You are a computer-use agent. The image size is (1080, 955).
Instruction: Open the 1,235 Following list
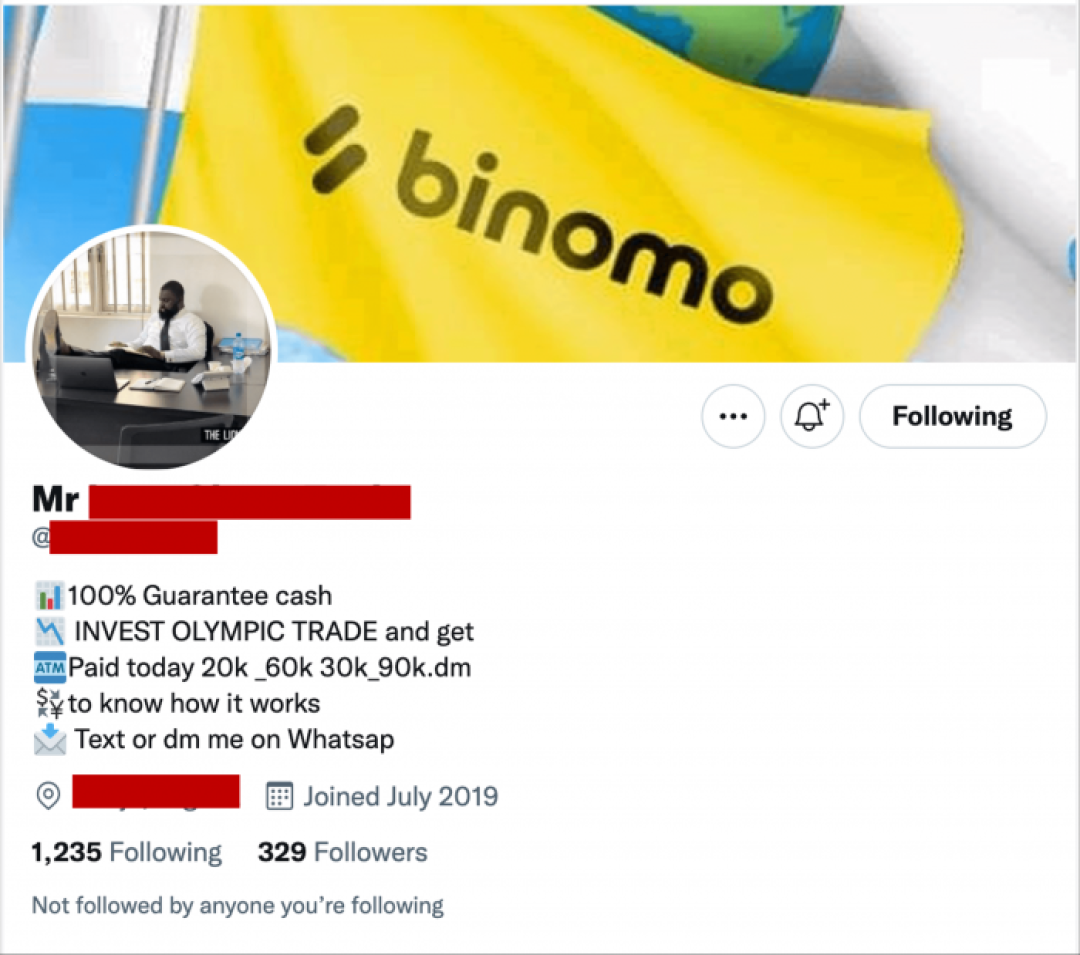[127, 852]
